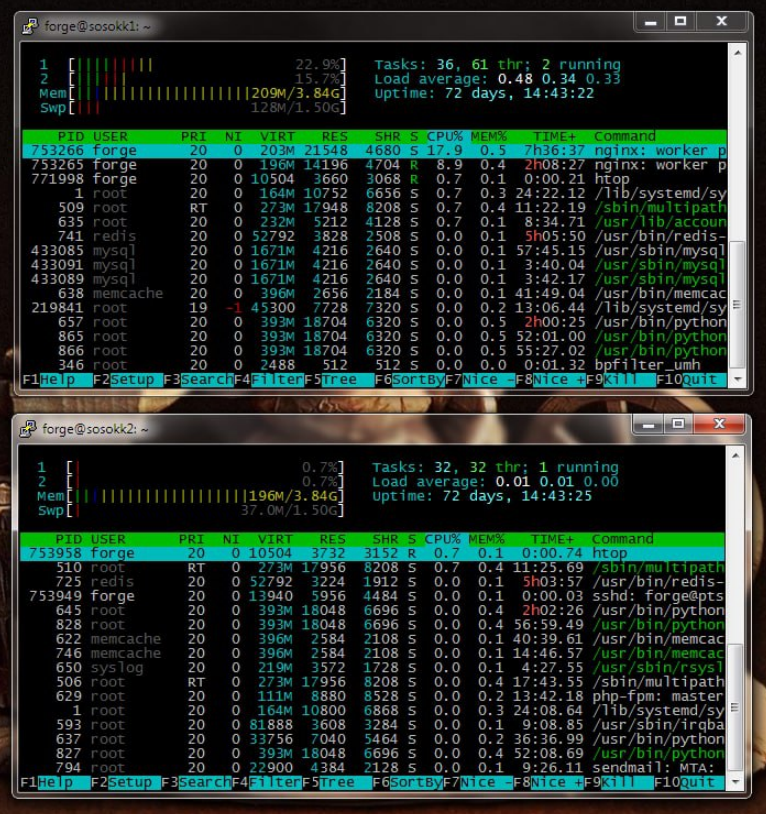The height and width of the screenshot is (814, 766).
Task: Click scroll up arrow in sosokk1 window
Action: [737, 52]
